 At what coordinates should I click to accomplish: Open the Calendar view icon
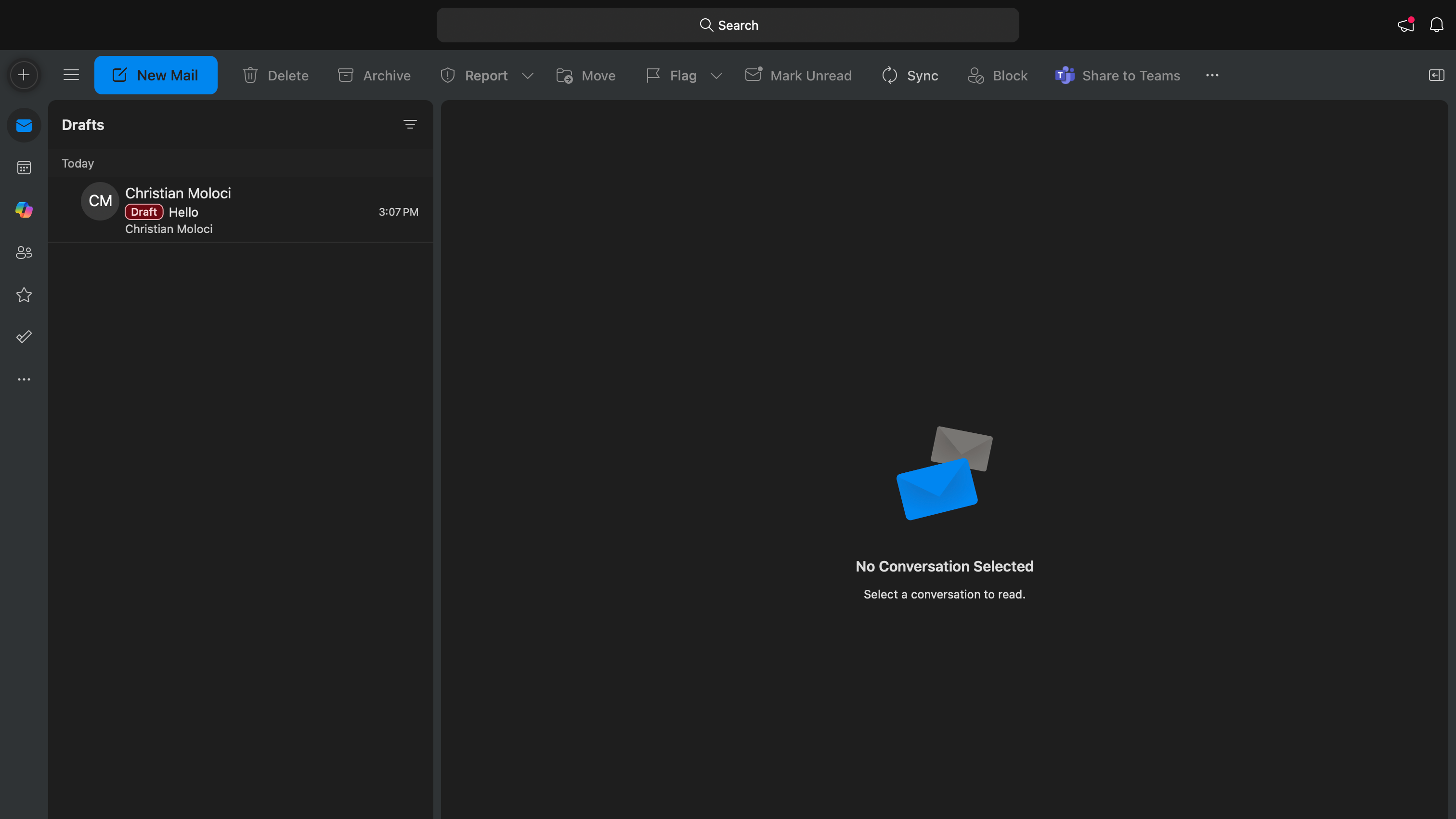coord(24,167)
